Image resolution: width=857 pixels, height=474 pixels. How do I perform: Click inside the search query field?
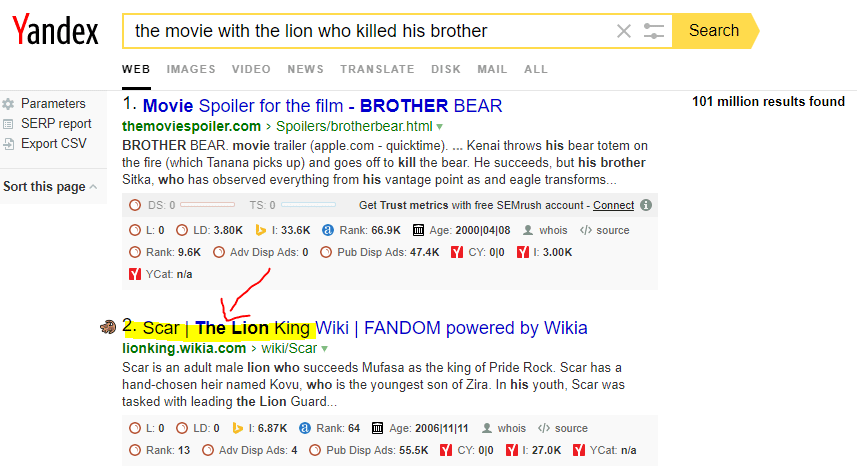[x=366, y=31]
